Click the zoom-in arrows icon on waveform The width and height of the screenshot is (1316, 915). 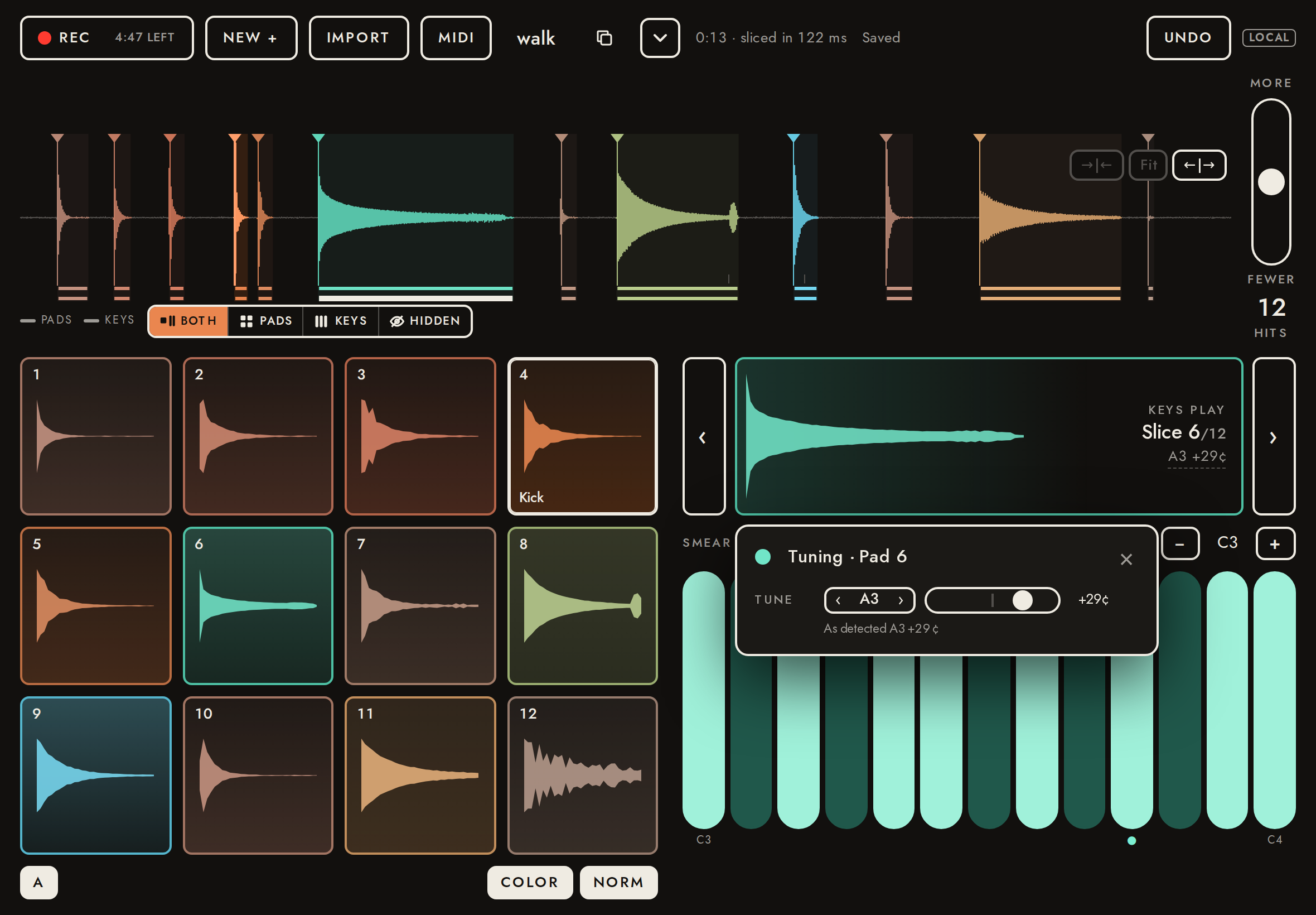pos(1095,165)
